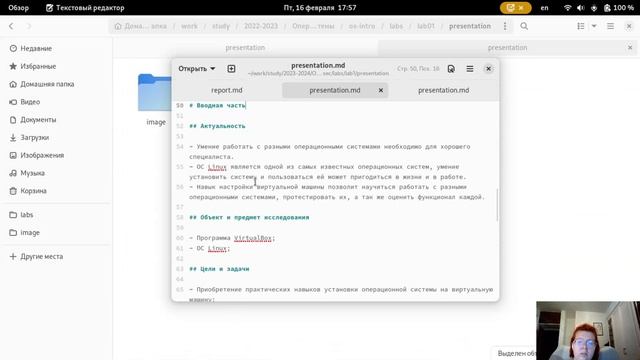Viewport: 640px width, 360px height.
Task: Open the en keyboard layout switcher
Action: (544, 7)
